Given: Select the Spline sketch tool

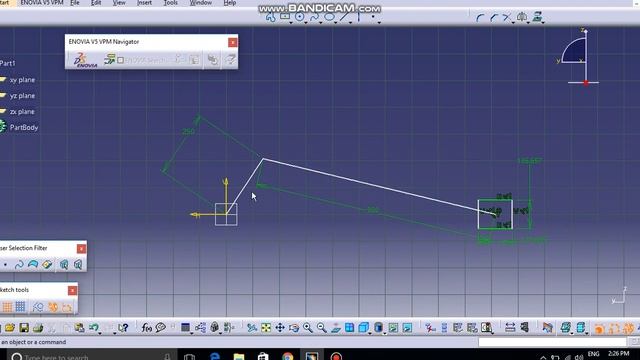Looking at the screenshot, I should (x=314, y=17).
